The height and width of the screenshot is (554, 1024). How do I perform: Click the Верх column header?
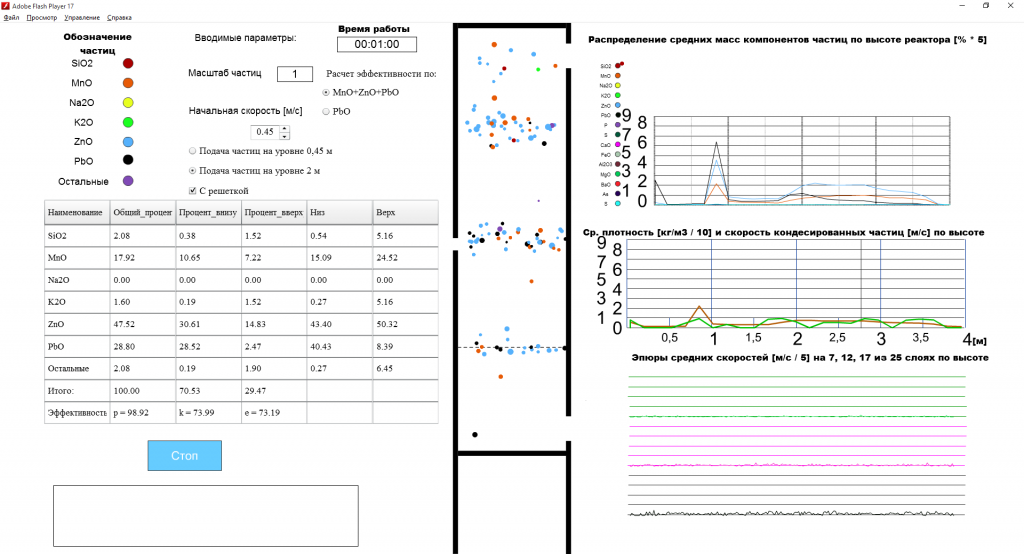[x=406, y=213]
